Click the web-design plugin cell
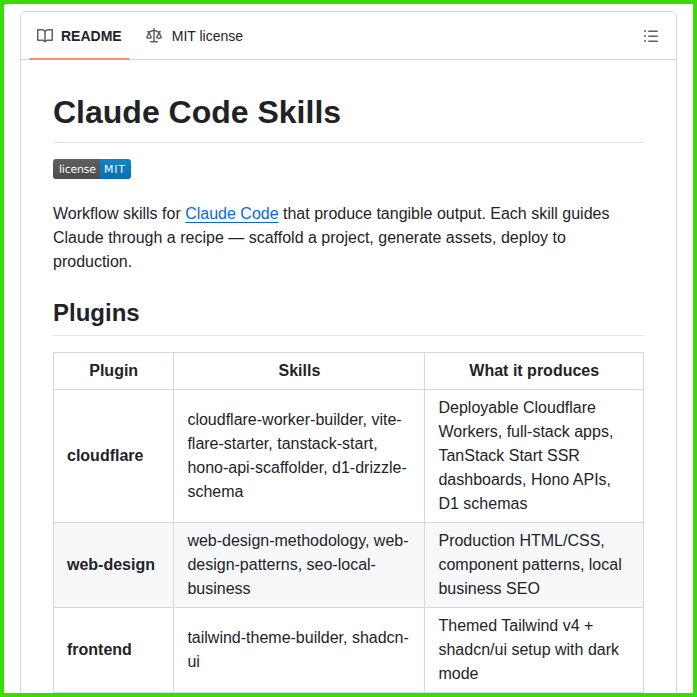 click(113, 565)
